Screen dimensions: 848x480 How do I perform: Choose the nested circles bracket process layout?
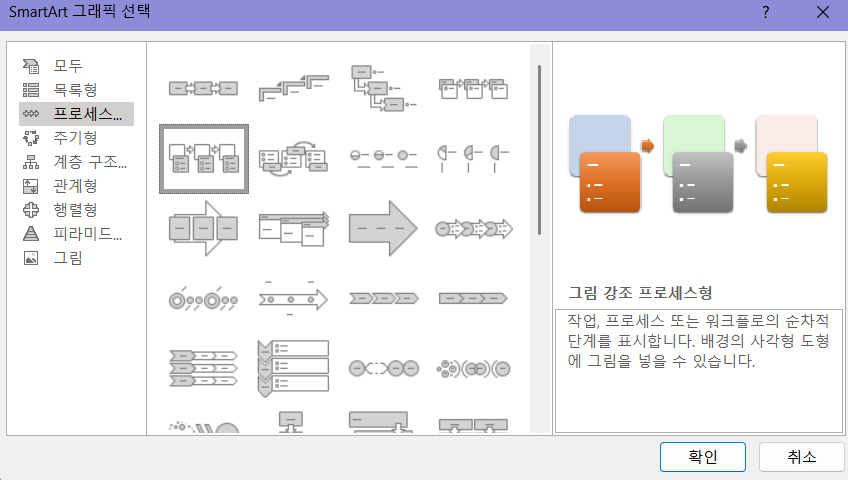[x=473, y=369]
